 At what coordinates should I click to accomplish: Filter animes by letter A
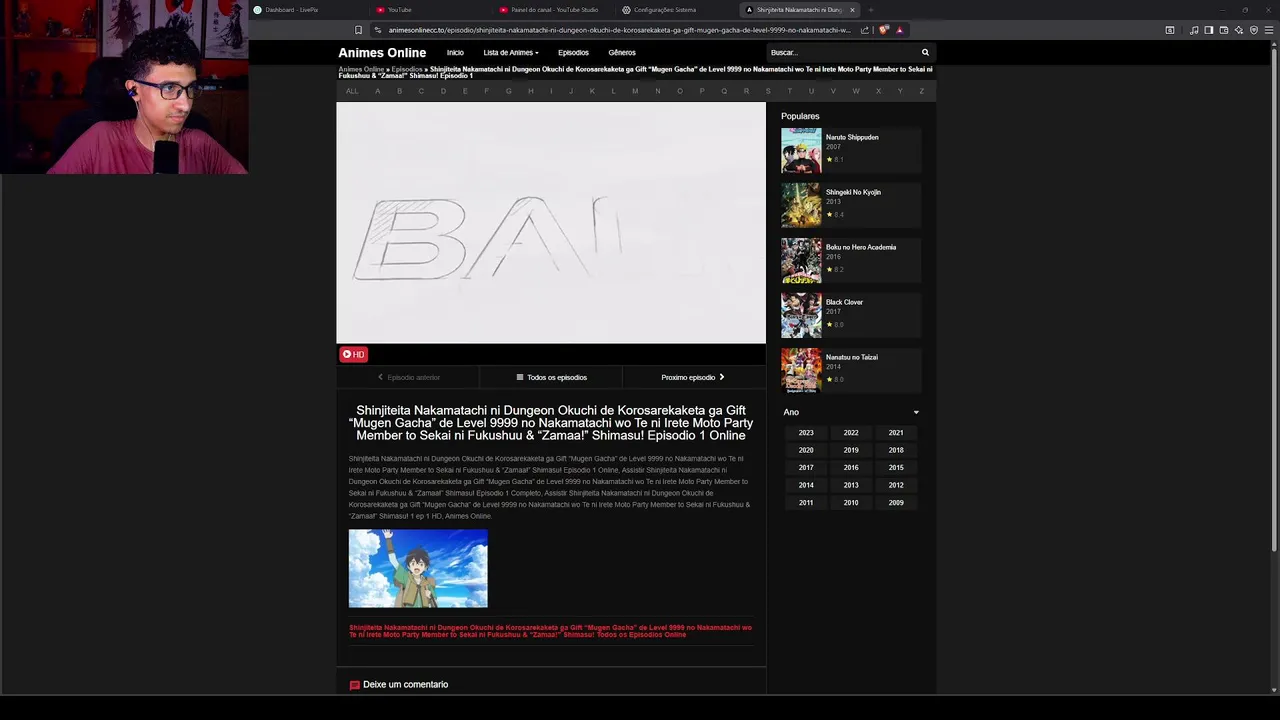(377, 91)
